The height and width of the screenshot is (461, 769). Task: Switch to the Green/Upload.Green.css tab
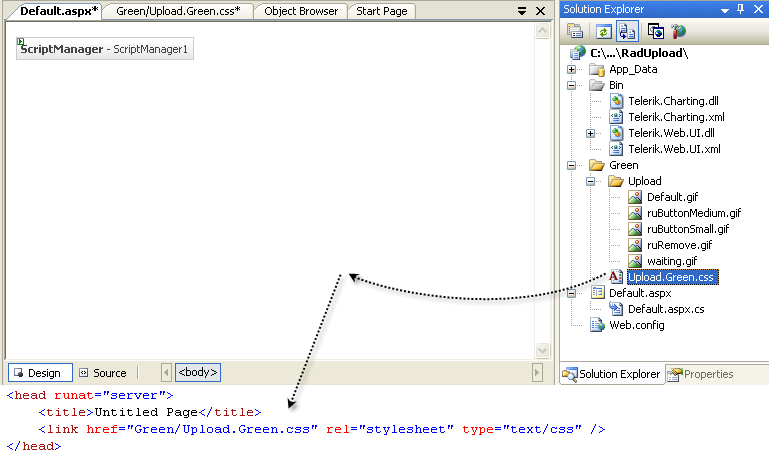click(178, 11)
